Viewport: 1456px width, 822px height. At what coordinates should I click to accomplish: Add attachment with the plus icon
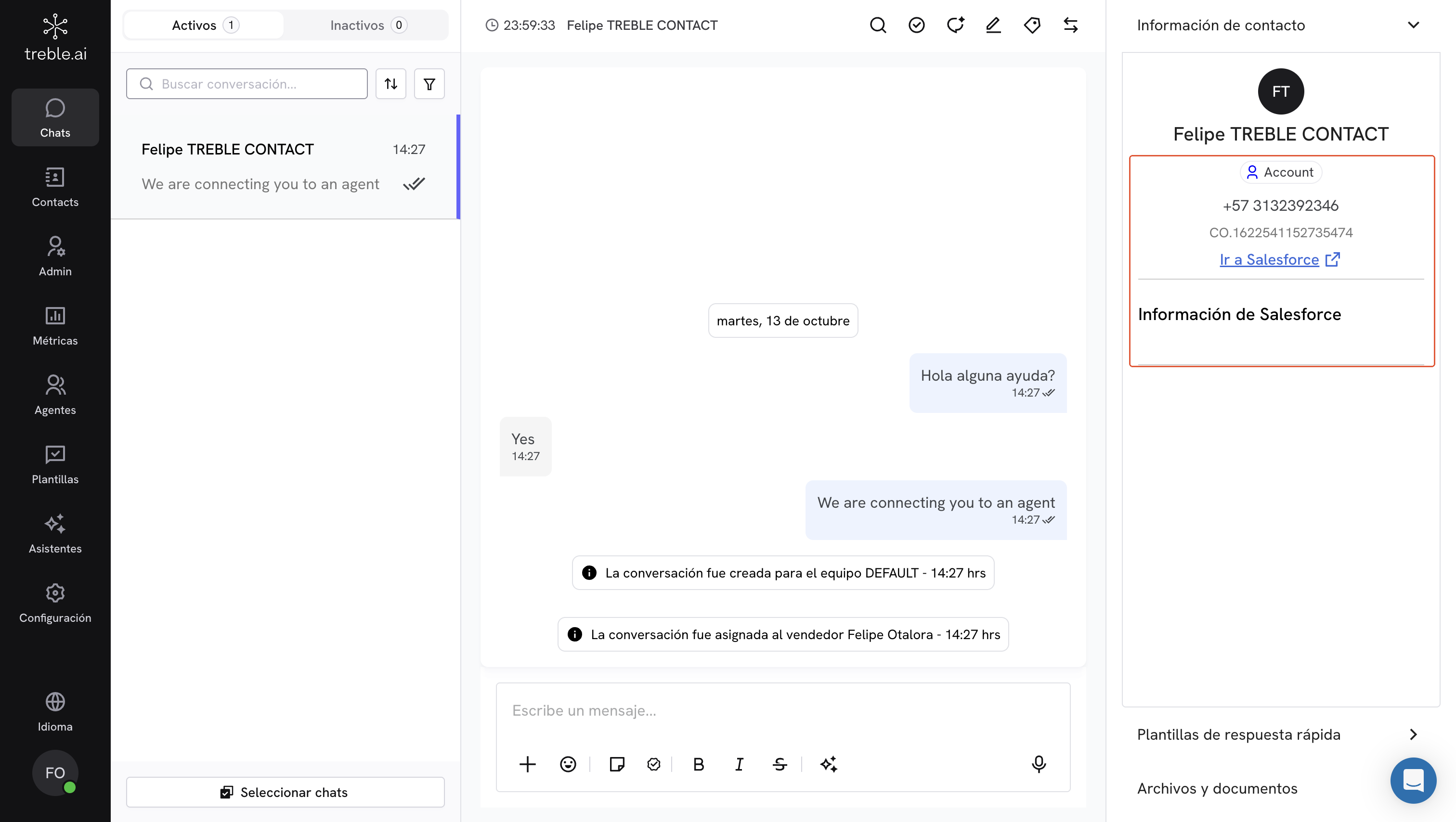[527, 764]
